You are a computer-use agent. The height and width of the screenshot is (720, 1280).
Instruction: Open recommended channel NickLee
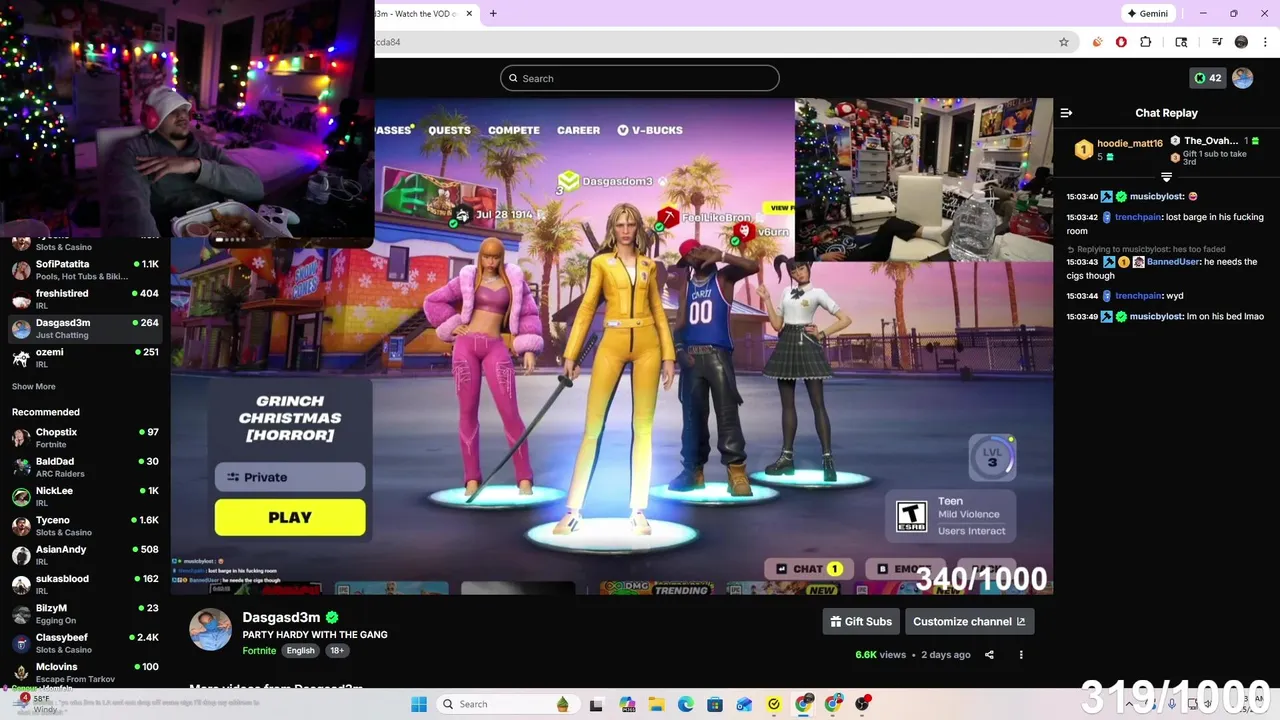[x=85, y=497]
